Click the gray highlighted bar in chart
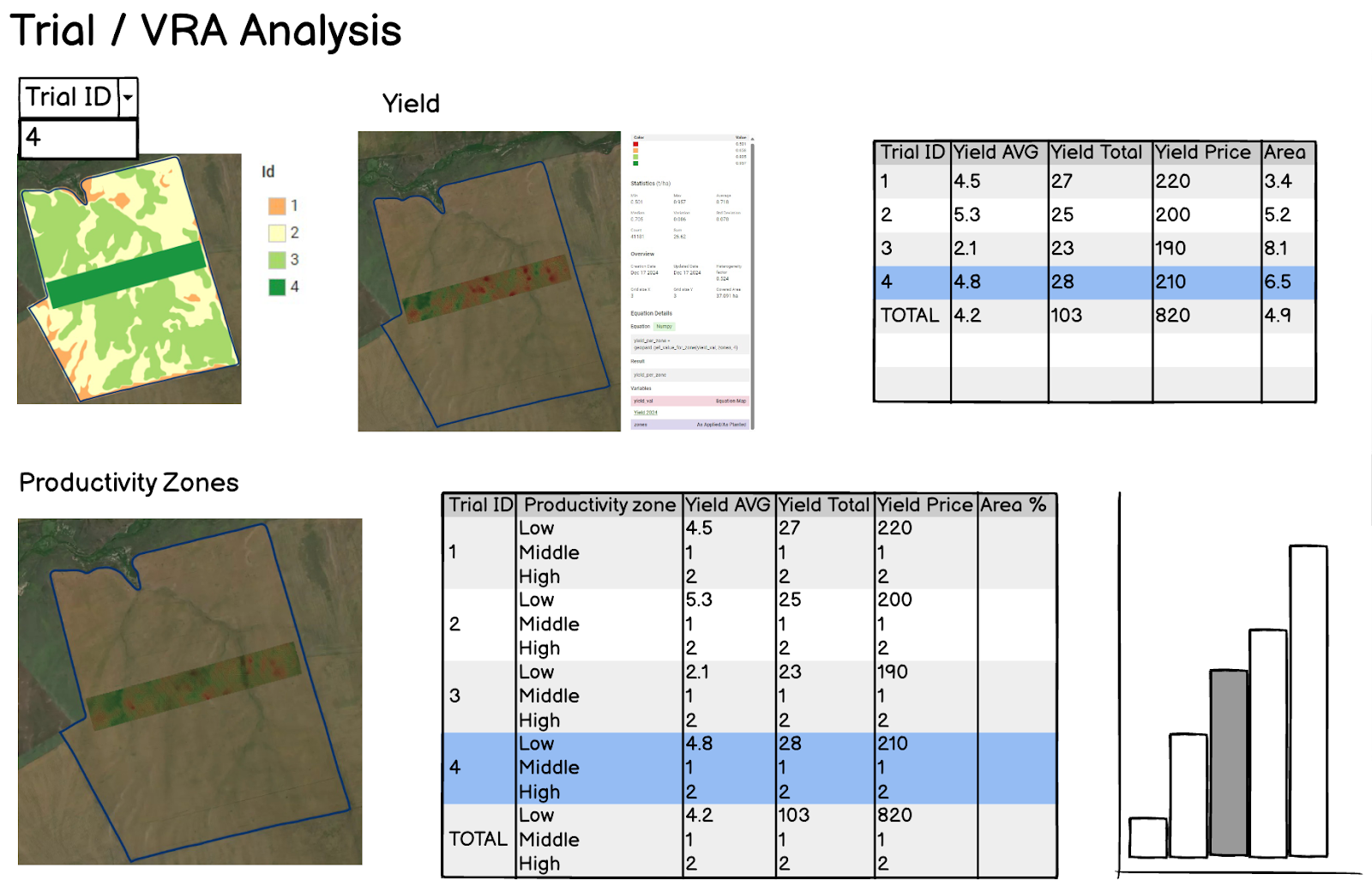The image size is (1372, 886). coord(1228,762)
